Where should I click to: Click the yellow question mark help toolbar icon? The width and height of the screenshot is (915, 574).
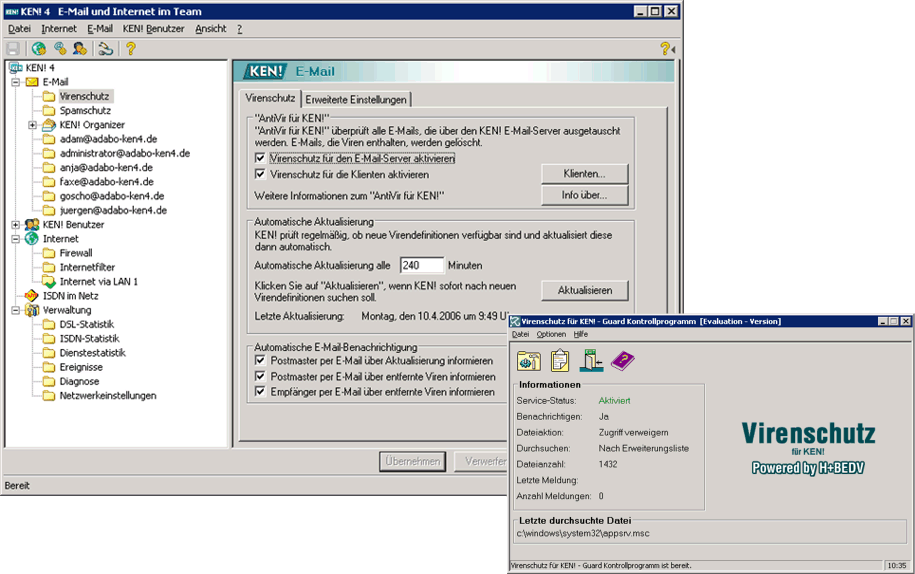(131, 49)
